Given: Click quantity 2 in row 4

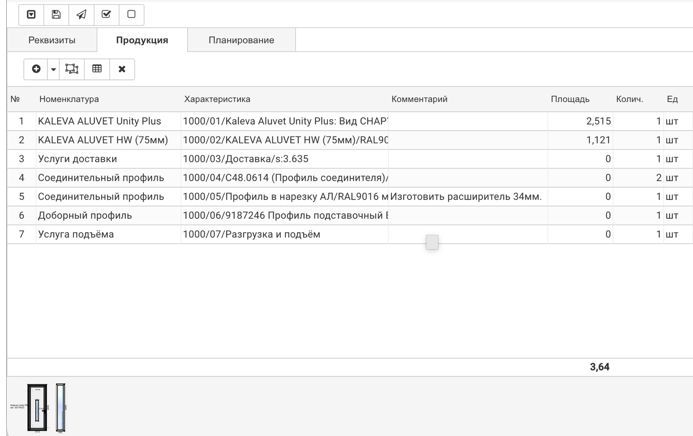Looking at the screenshot, I should point(659,178).
